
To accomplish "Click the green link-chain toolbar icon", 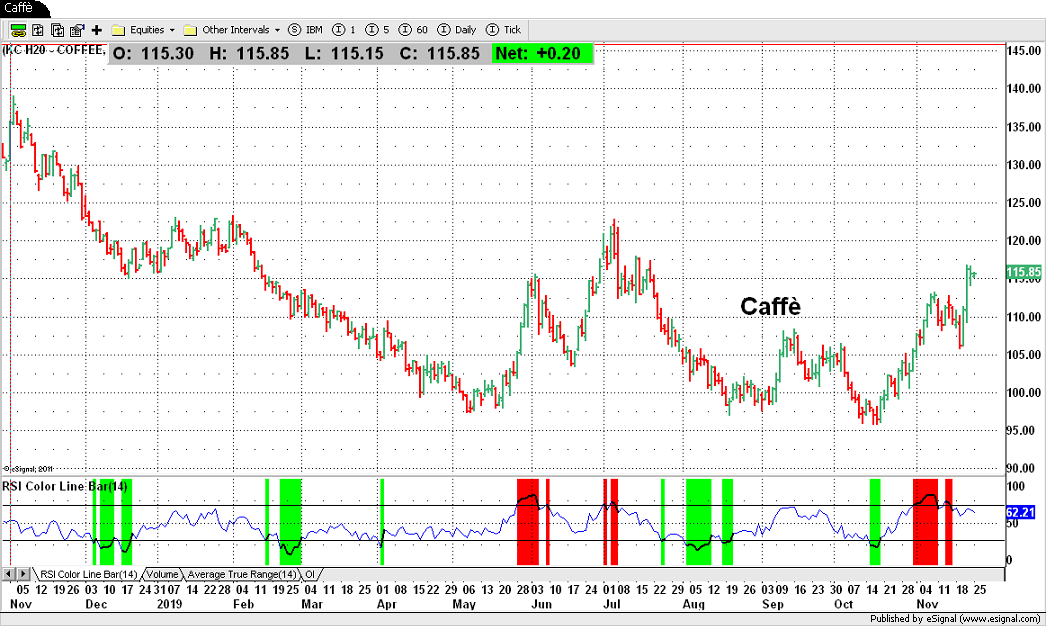I will point(18,30).
